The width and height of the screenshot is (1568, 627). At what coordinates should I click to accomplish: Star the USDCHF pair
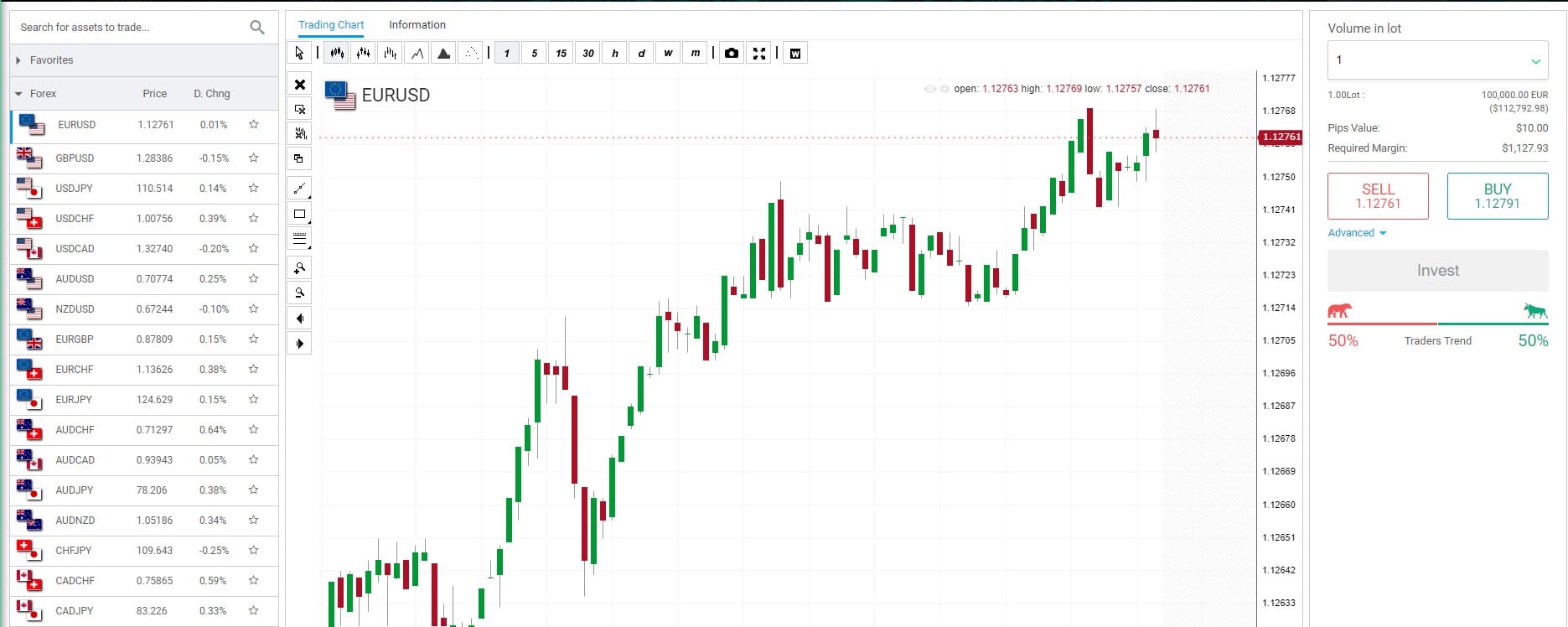253,218
